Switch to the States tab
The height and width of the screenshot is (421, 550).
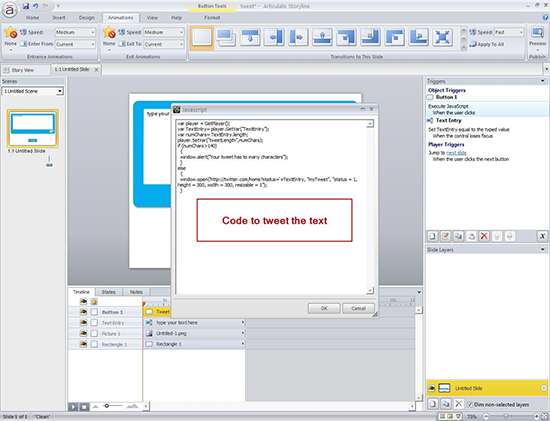coord(108,292)
